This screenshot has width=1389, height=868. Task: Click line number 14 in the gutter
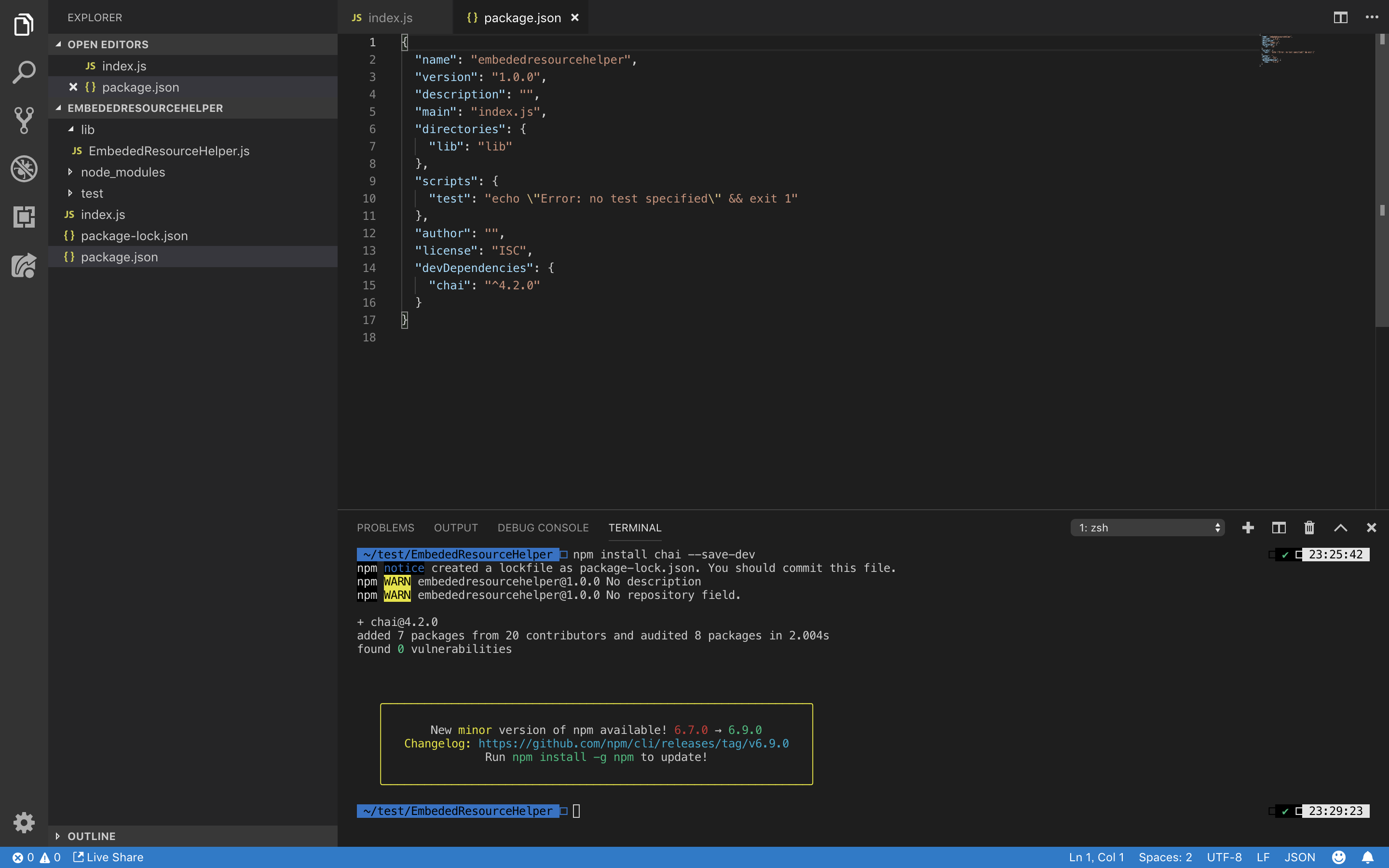(369, 268)
